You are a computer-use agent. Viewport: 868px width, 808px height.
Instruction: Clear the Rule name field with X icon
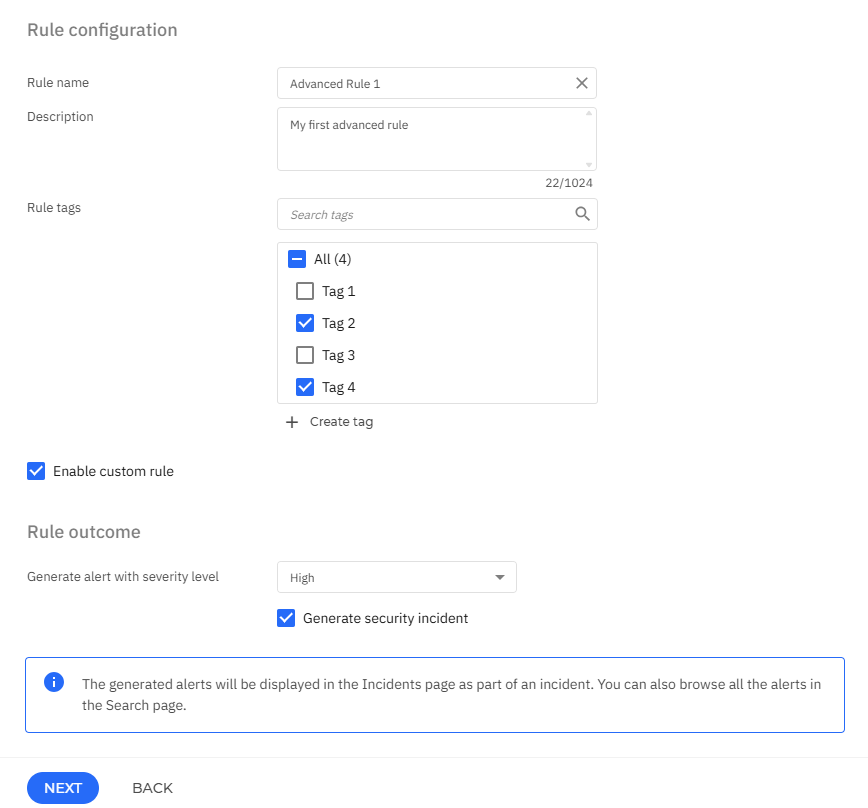click(581, 83)
